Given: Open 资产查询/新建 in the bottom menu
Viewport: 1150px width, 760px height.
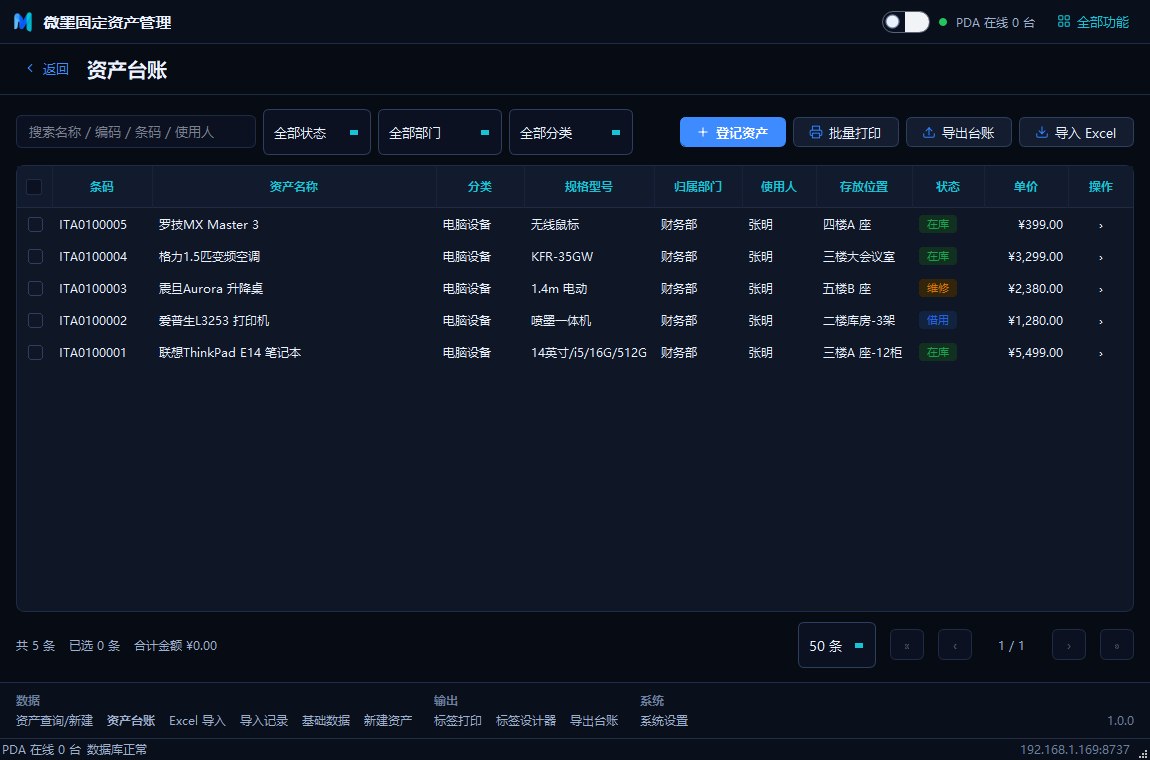Looking at the screenshot, I should 54,720.
